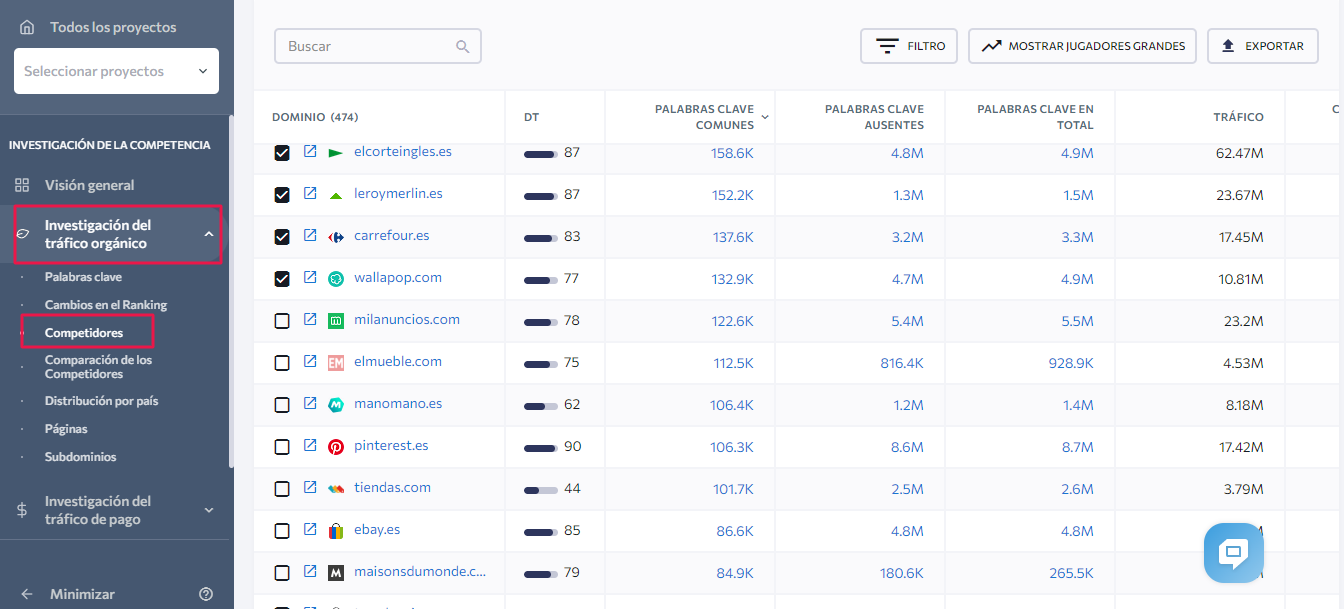Click the manomano.es favicon
This screenshot has width=1344, height=609.
coord(336,405)
